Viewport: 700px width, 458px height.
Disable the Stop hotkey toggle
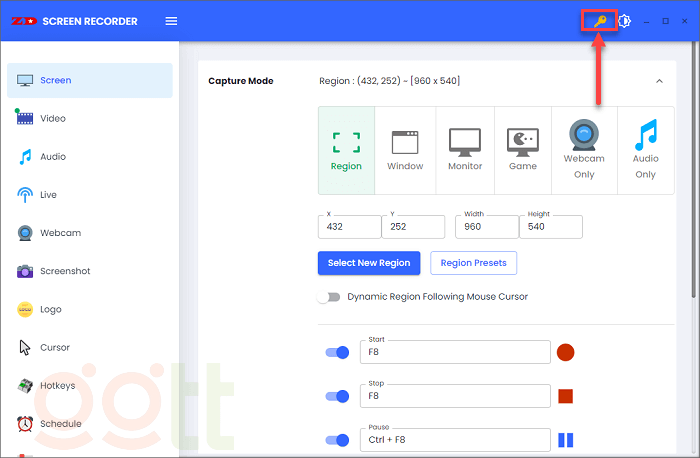pos(338,396)
